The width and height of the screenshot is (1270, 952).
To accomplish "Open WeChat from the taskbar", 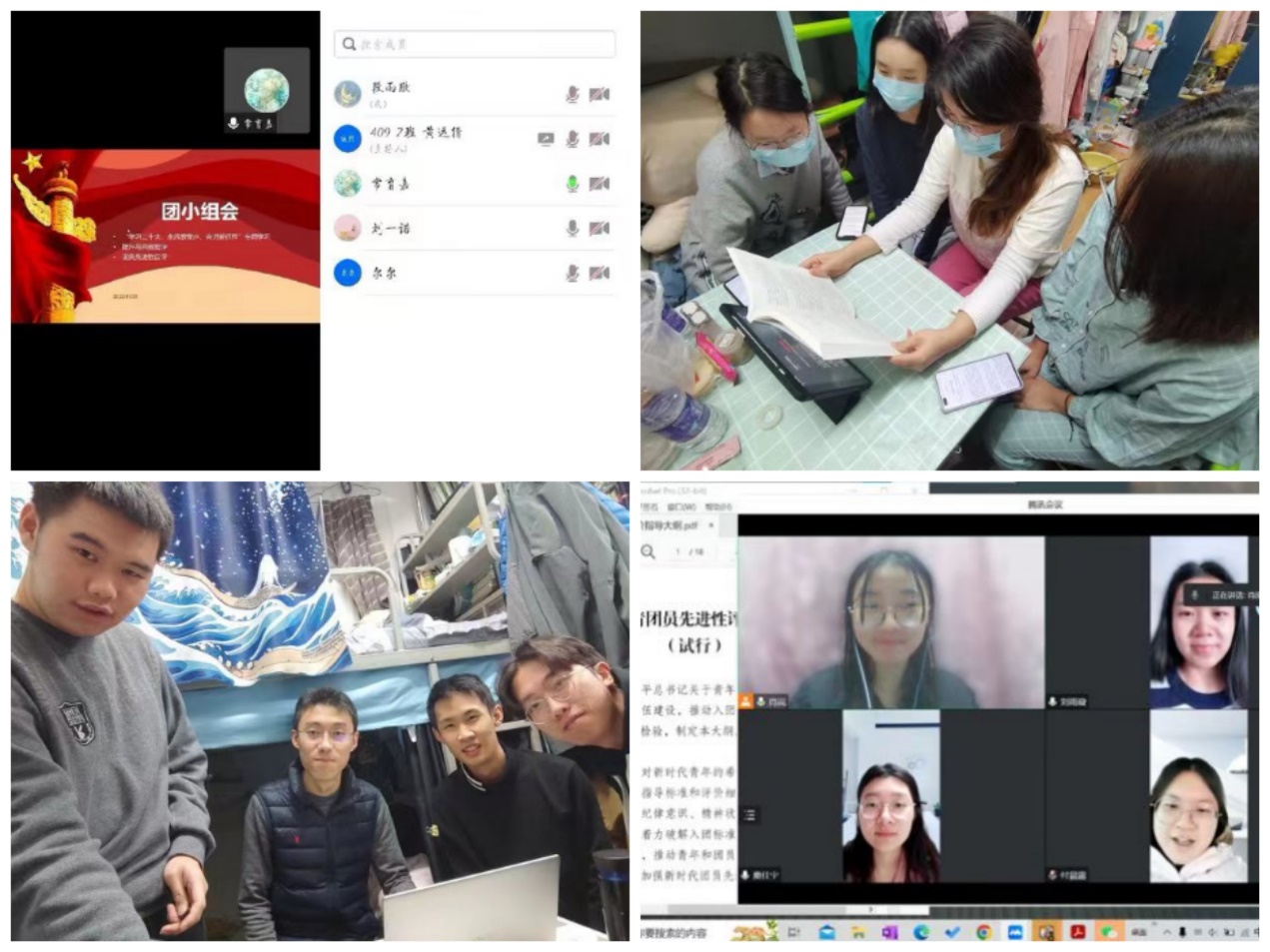I will (x=1109, y=932).
